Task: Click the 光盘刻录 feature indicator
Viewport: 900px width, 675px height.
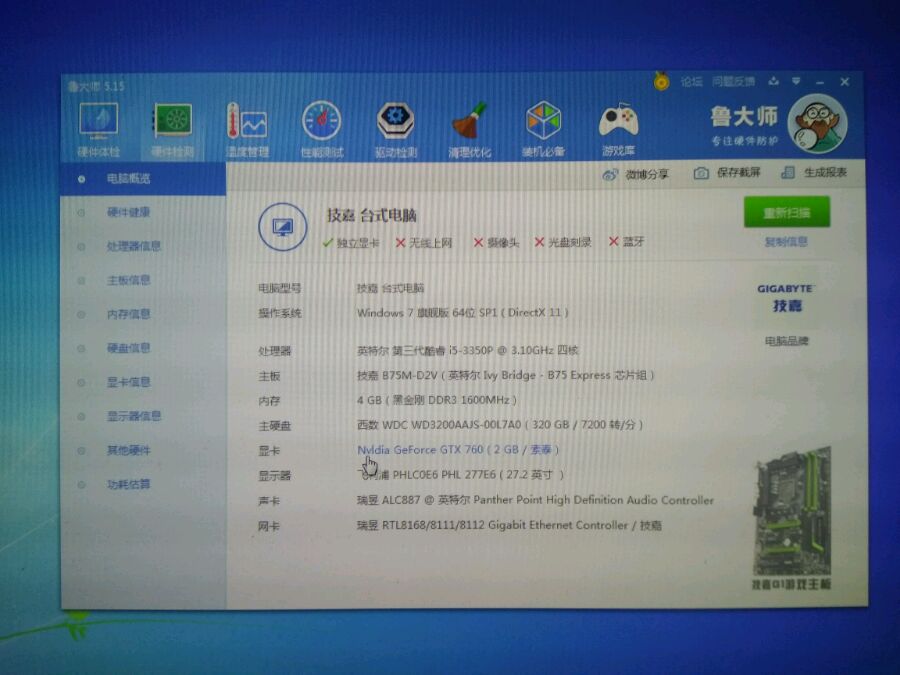Action: pos(563,242)
